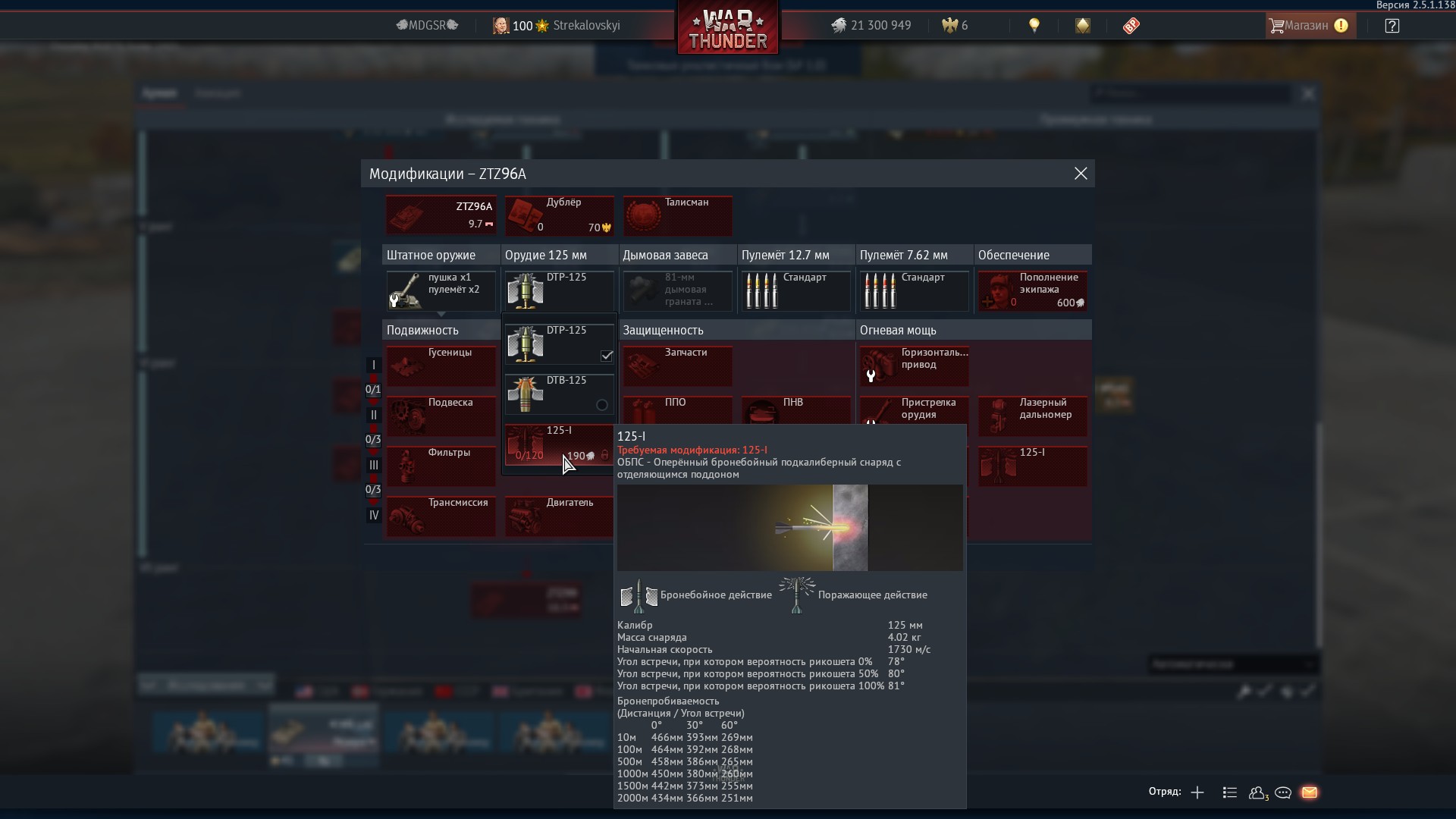Open the Трансмиссия modification
This screenshot has width=1456, height=819.
[441, 516]
